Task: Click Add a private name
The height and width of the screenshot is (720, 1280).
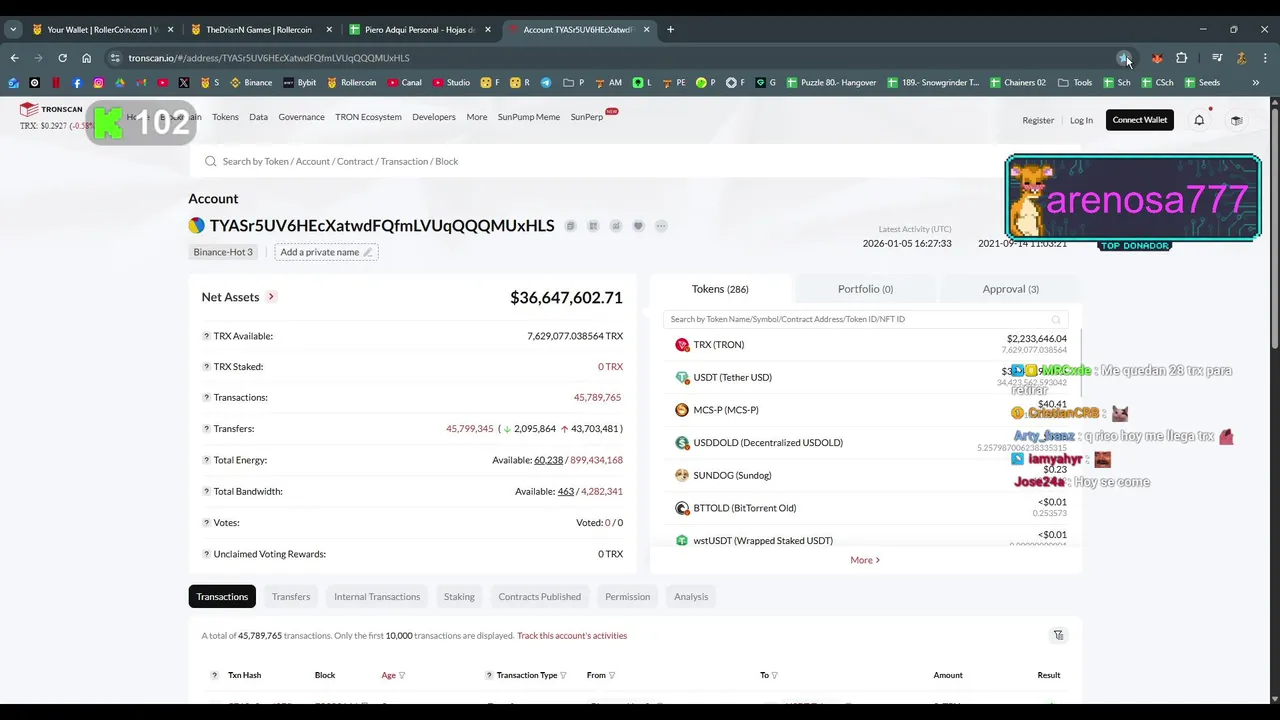Action: tap(326, 252)
